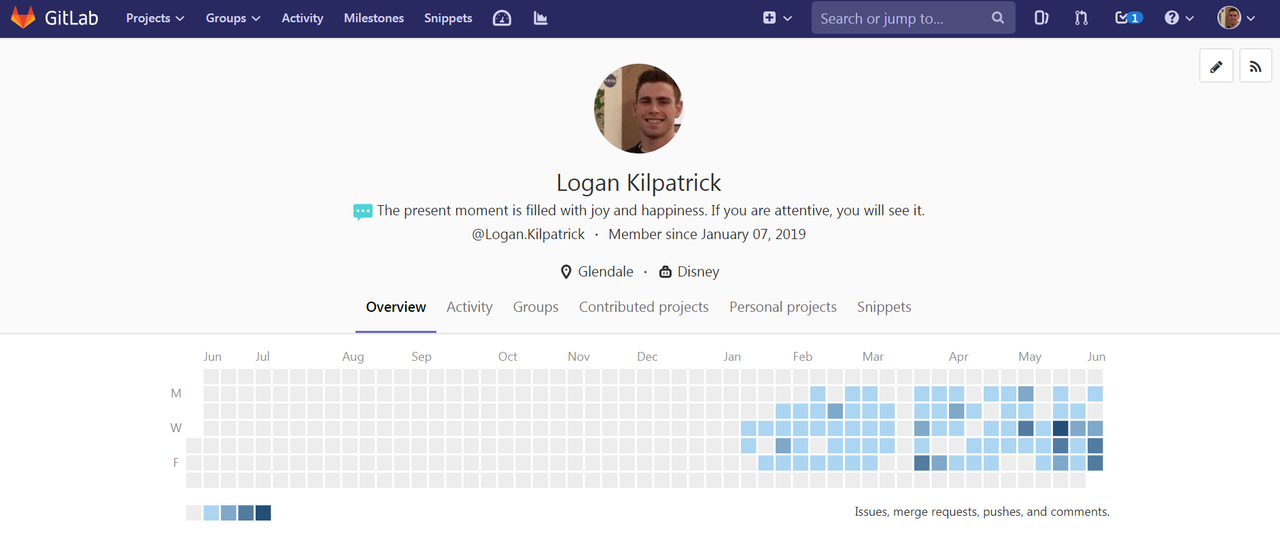Switch to the Activity profile tab

click(x=469, y=307)
